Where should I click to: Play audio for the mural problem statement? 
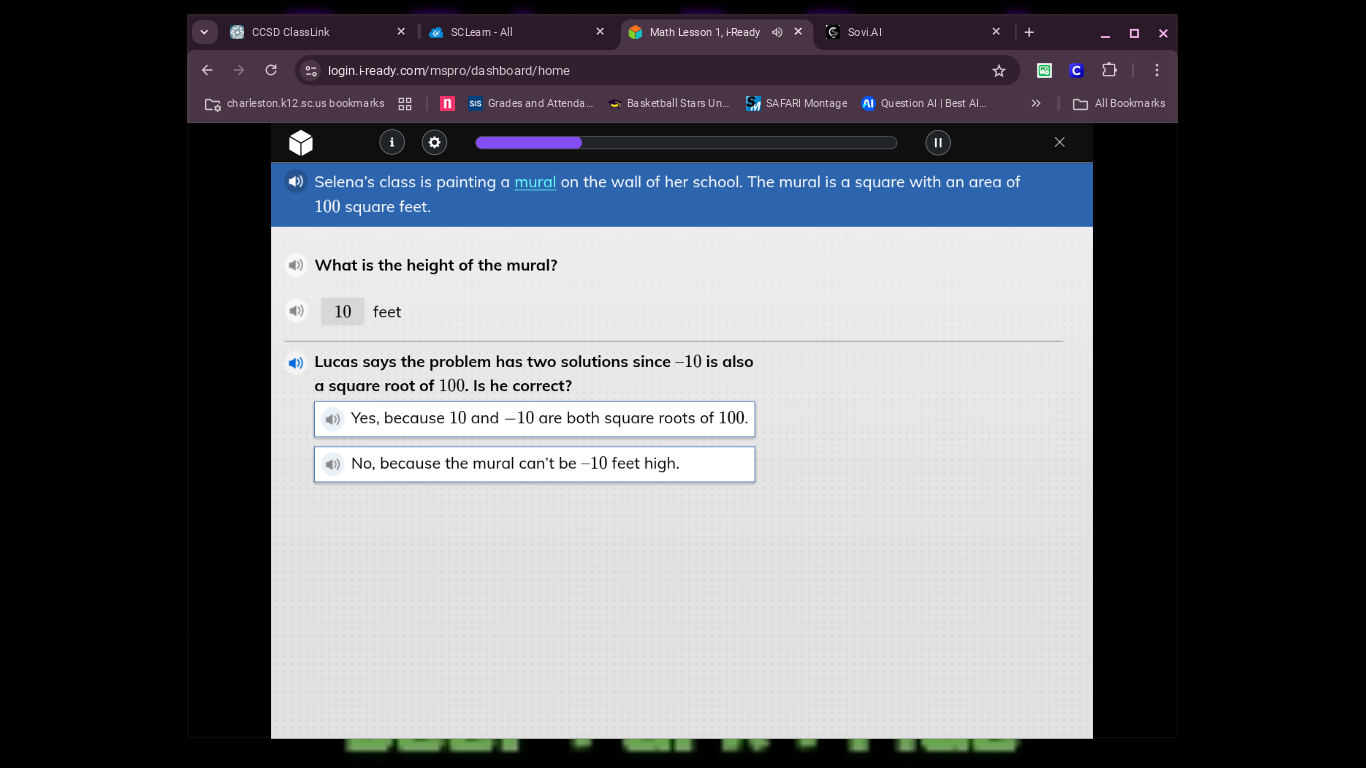click(x=295, y=182)
